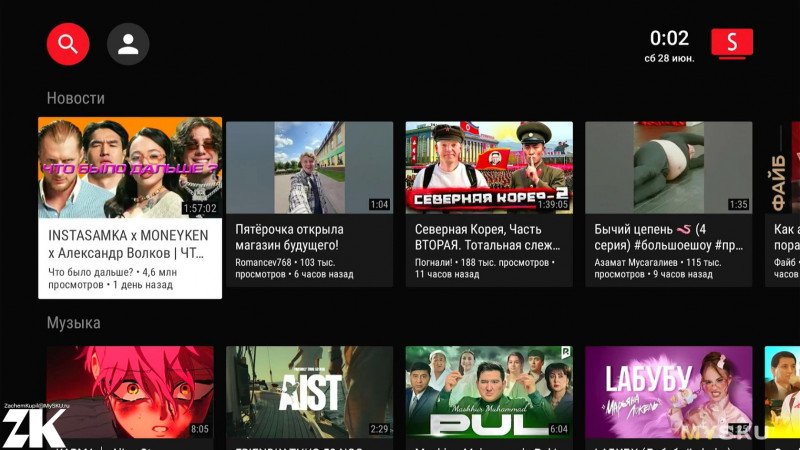Play Пятёрочка магазин будущего thumbnail
Image resolution: width=800 pixels, height=450 pixels.
pyautogui.click(x=310, y=167)
